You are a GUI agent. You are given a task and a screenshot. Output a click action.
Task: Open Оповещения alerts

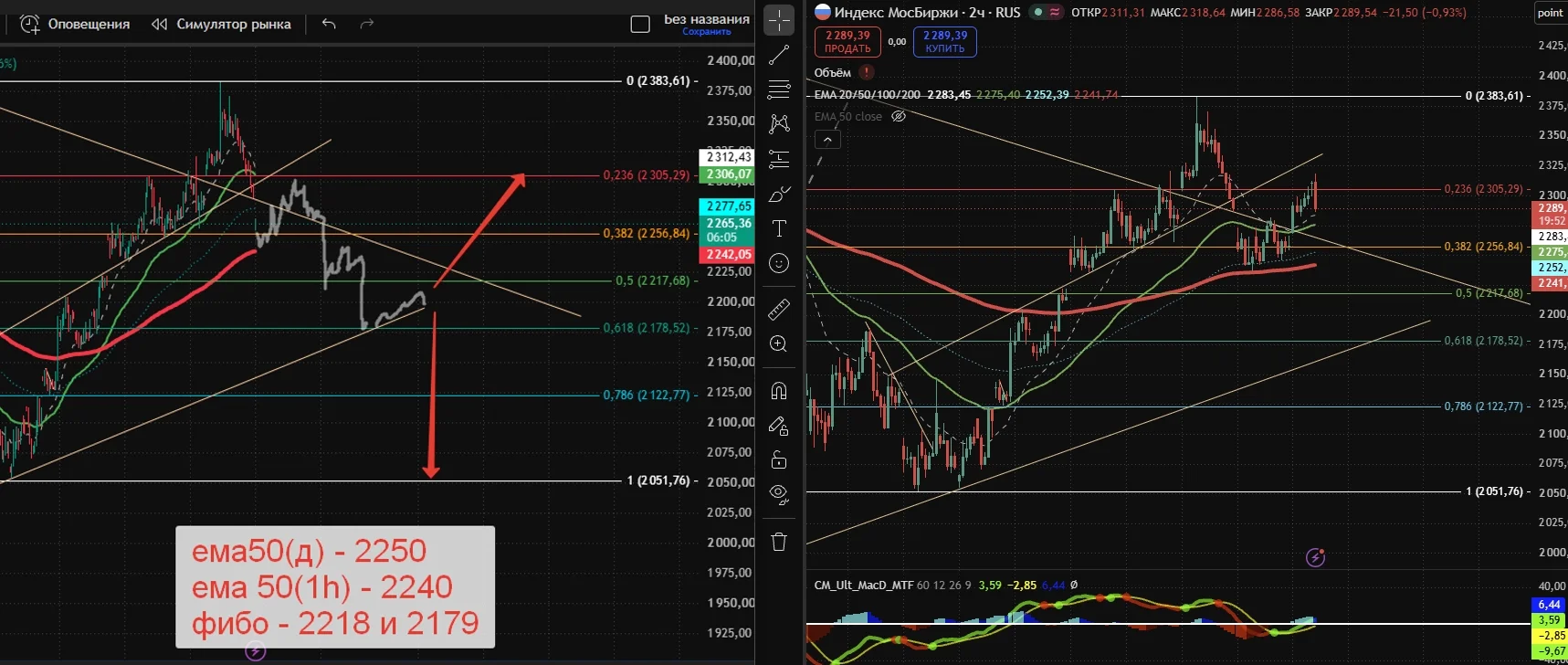(75, 25)
